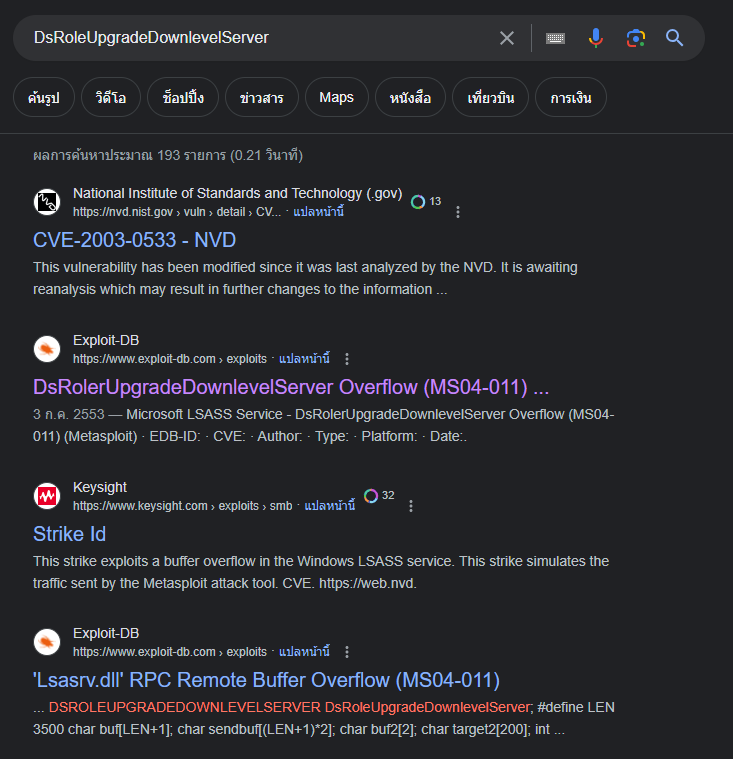Screen dimensions: 733x759
Task: Click the Keysight site favicon
Action: coord(47,496)
